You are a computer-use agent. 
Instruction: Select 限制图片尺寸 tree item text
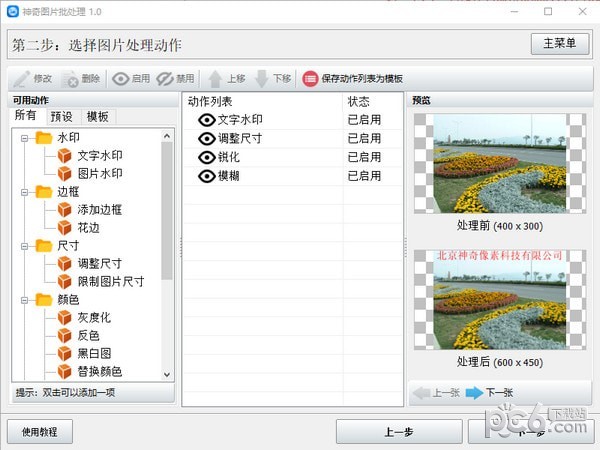click(x=111, y=281)
